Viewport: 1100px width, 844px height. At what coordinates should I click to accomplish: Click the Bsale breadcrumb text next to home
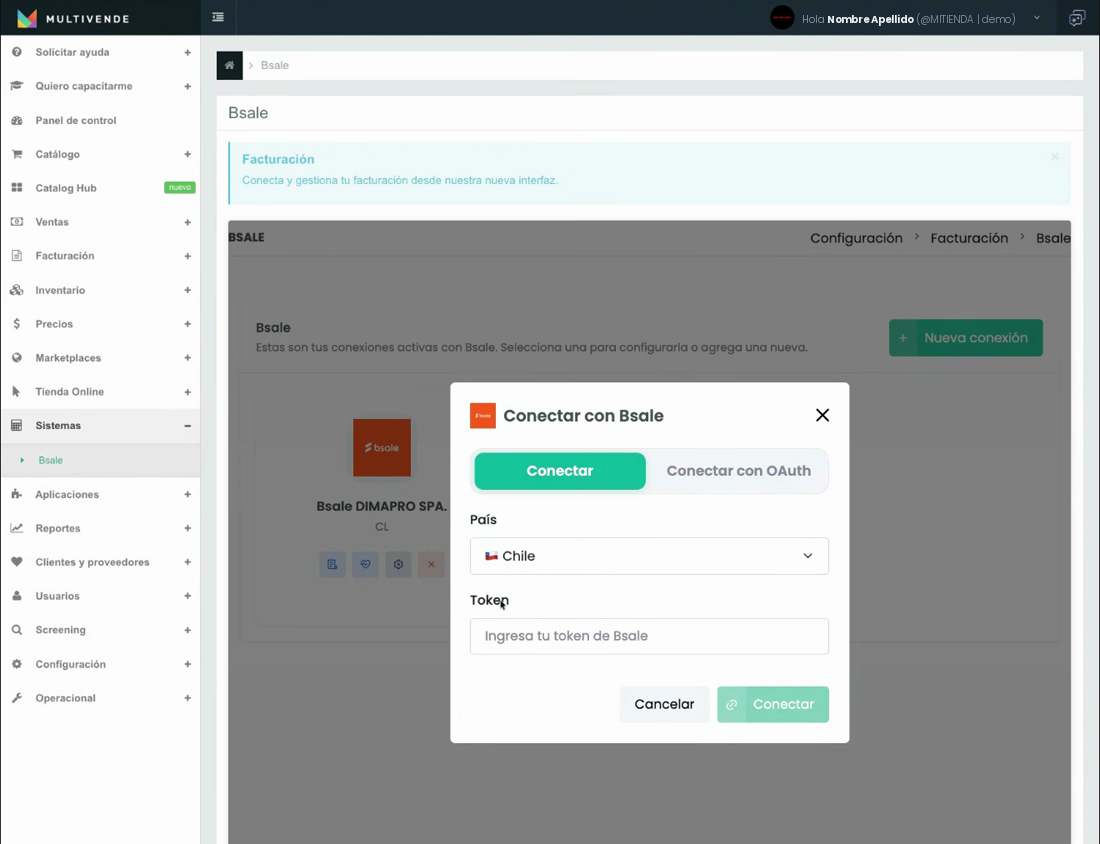(x=274, y=65)
